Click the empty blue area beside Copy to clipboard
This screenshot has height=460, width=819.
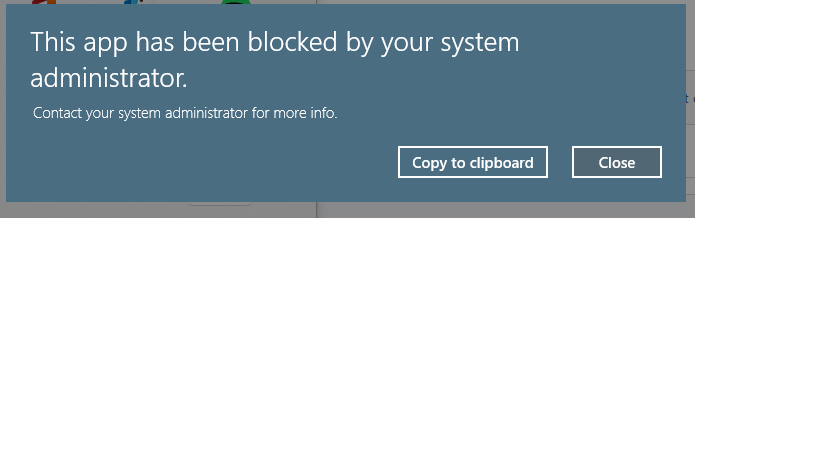(x=209, y=162)
